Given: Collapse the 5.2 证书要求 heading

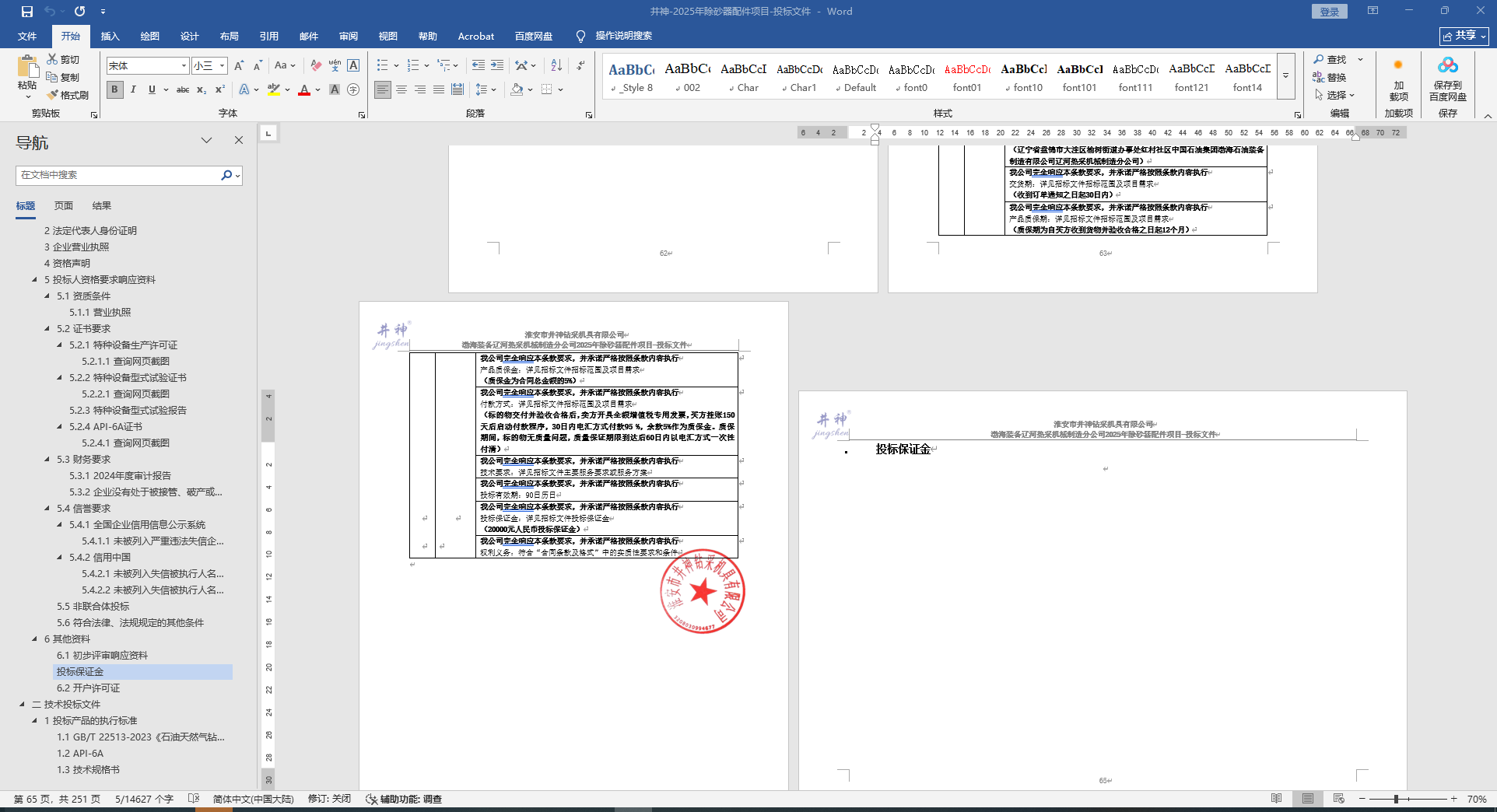Looking at the screenshot, I should pos(47,329).
